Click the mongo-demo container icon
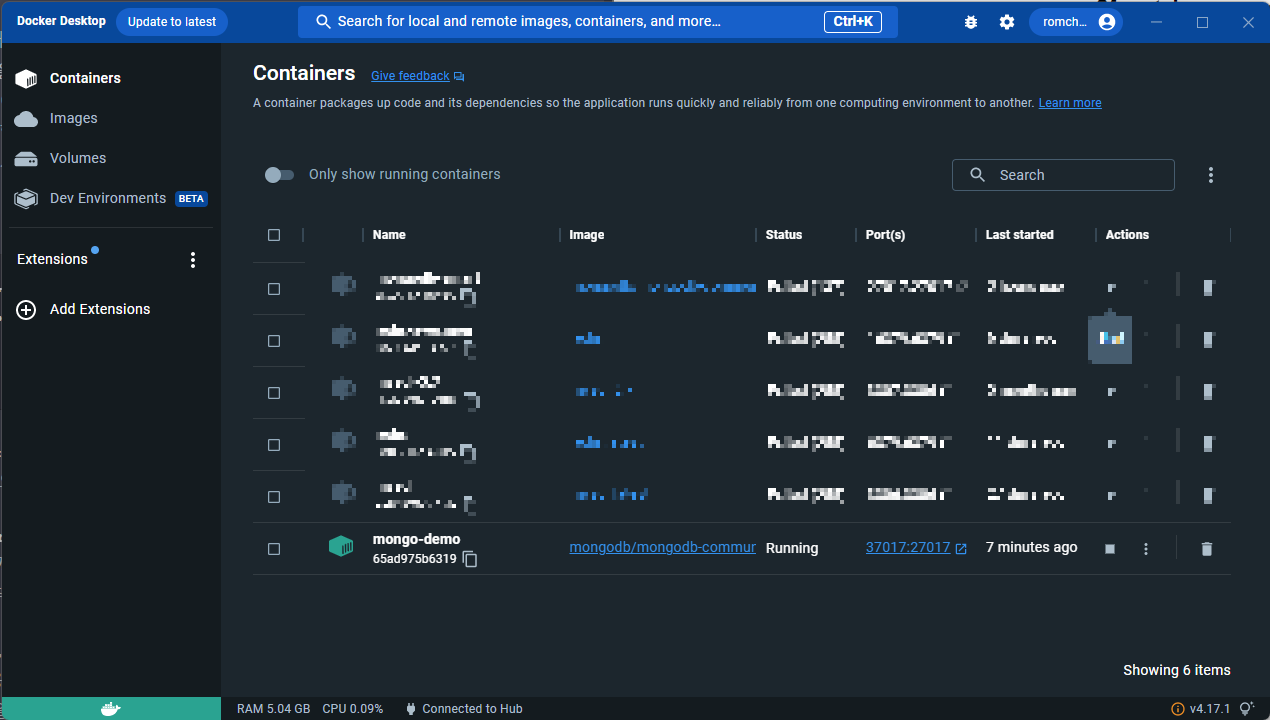1270x720 pixels. (x=341, y=547)
